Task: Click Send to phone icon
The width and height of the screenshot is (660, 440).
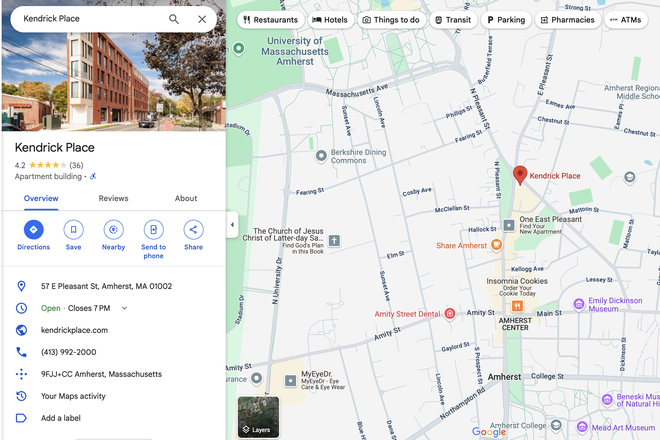Action: coord(153,229)
